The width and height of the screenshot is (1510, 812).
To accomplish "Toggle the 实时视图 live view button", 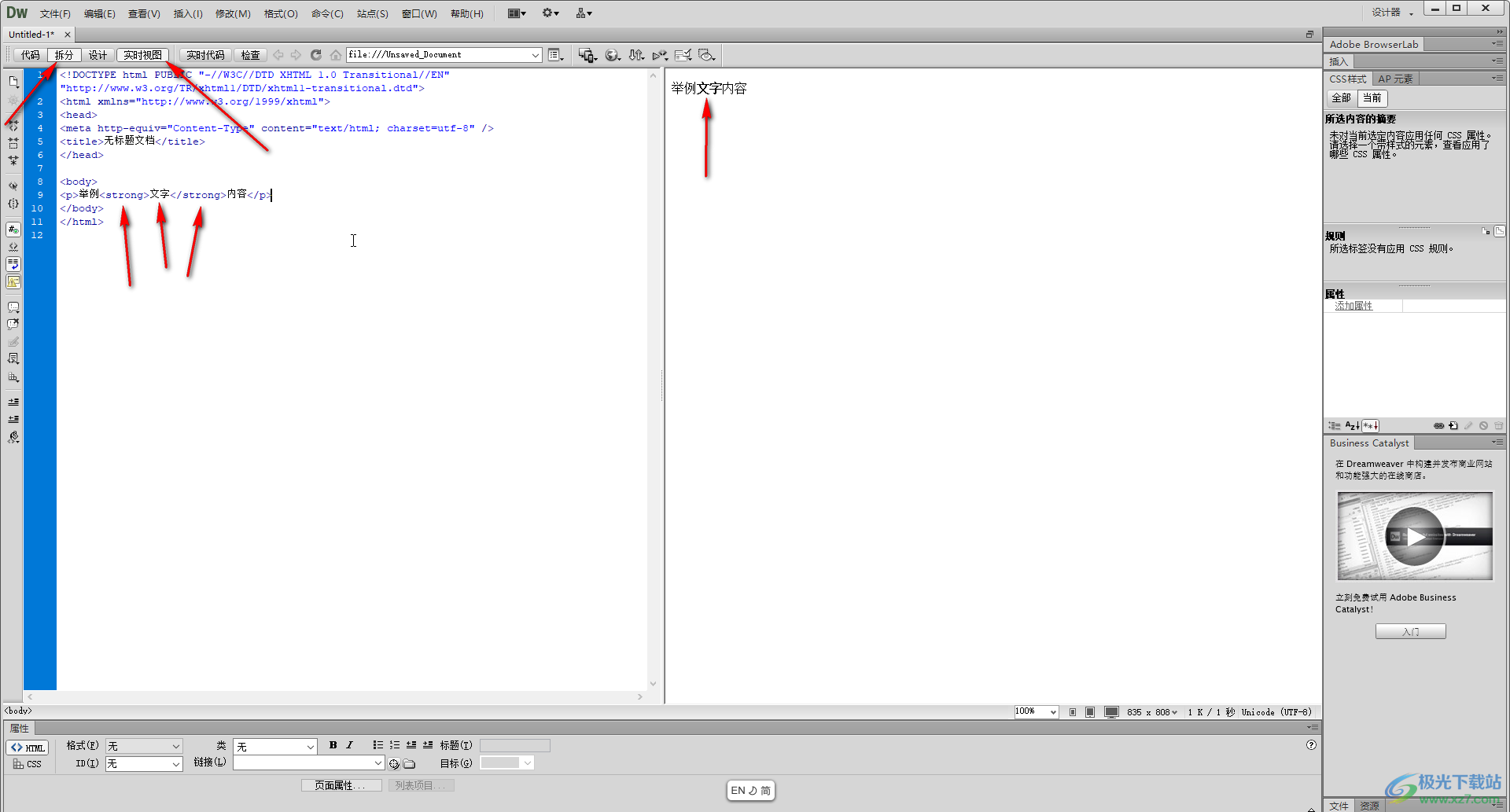I will pos(142,55).
